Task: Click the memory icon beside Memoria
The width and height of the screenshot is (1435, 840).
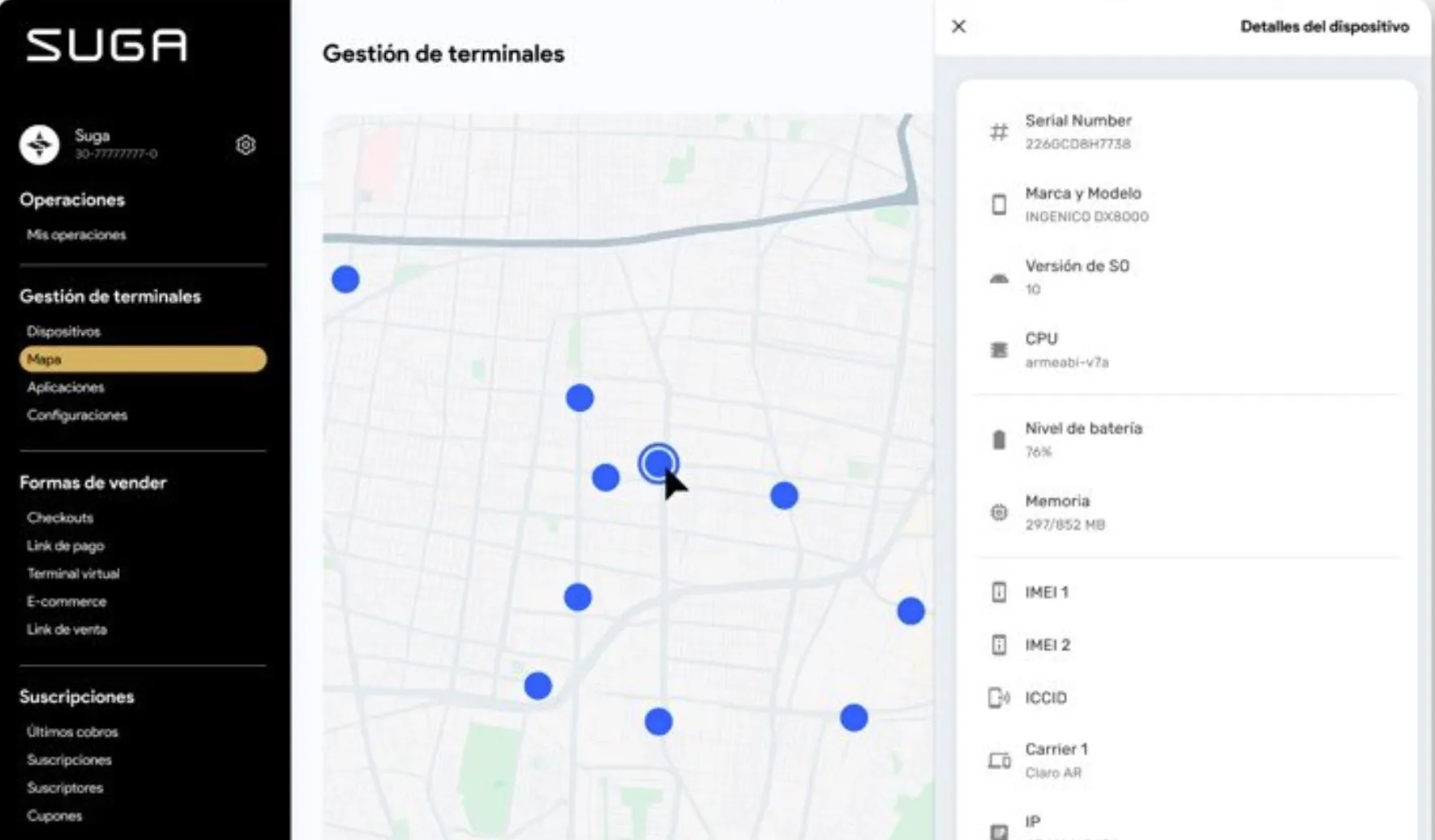Action: 999,512
